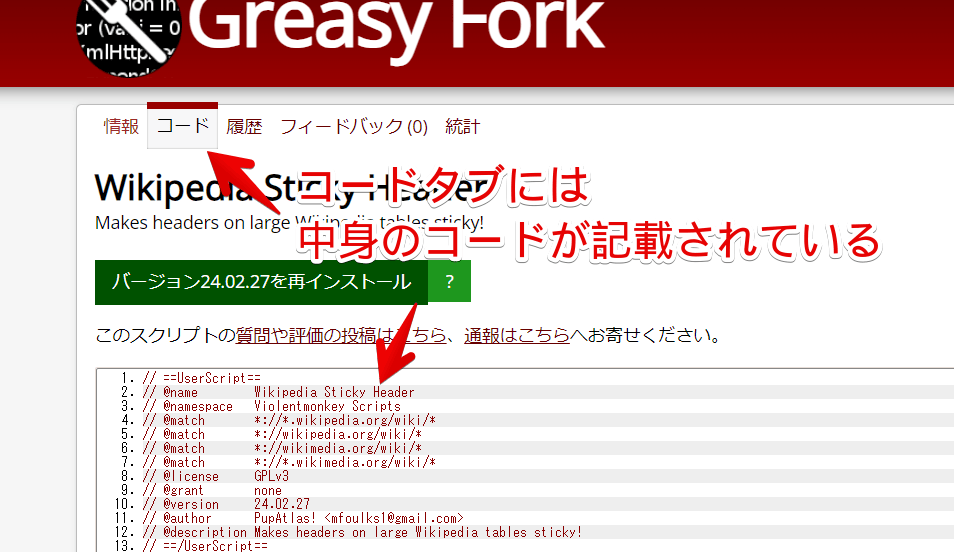Click the '@match *://*.wikipedia.org/wiki/*' line
954x552 pixels.
pos(289,420)
